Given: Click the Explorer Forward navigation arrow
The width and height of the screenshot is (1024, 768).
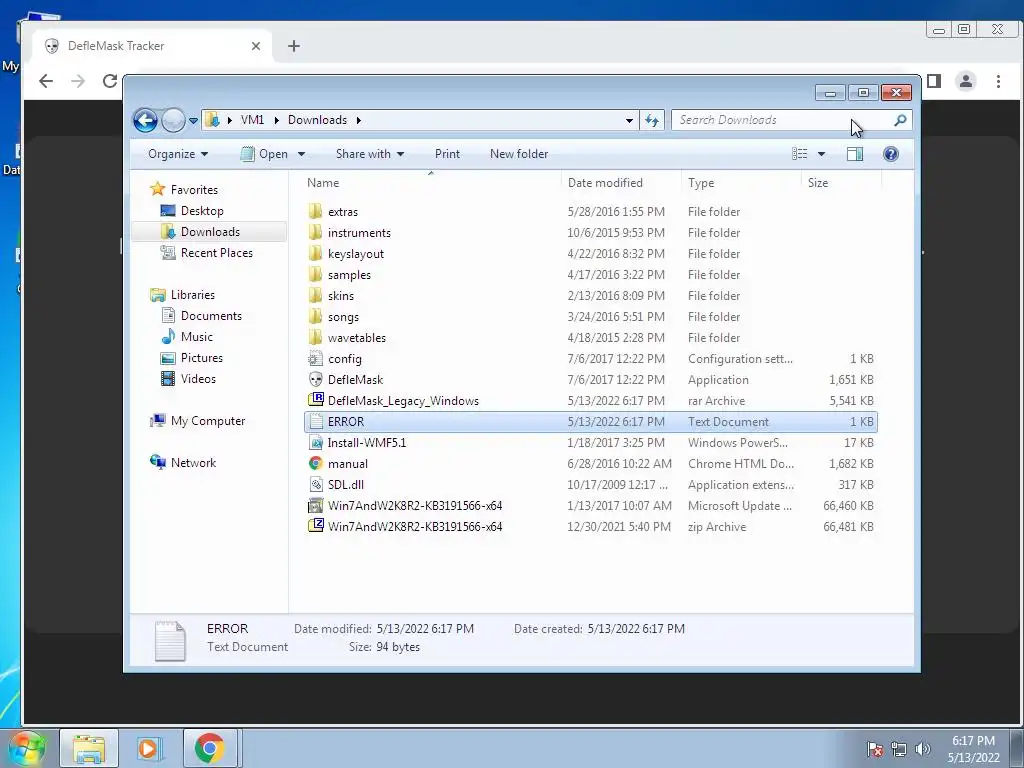Looking at the screenshot, I should (173, 120).
